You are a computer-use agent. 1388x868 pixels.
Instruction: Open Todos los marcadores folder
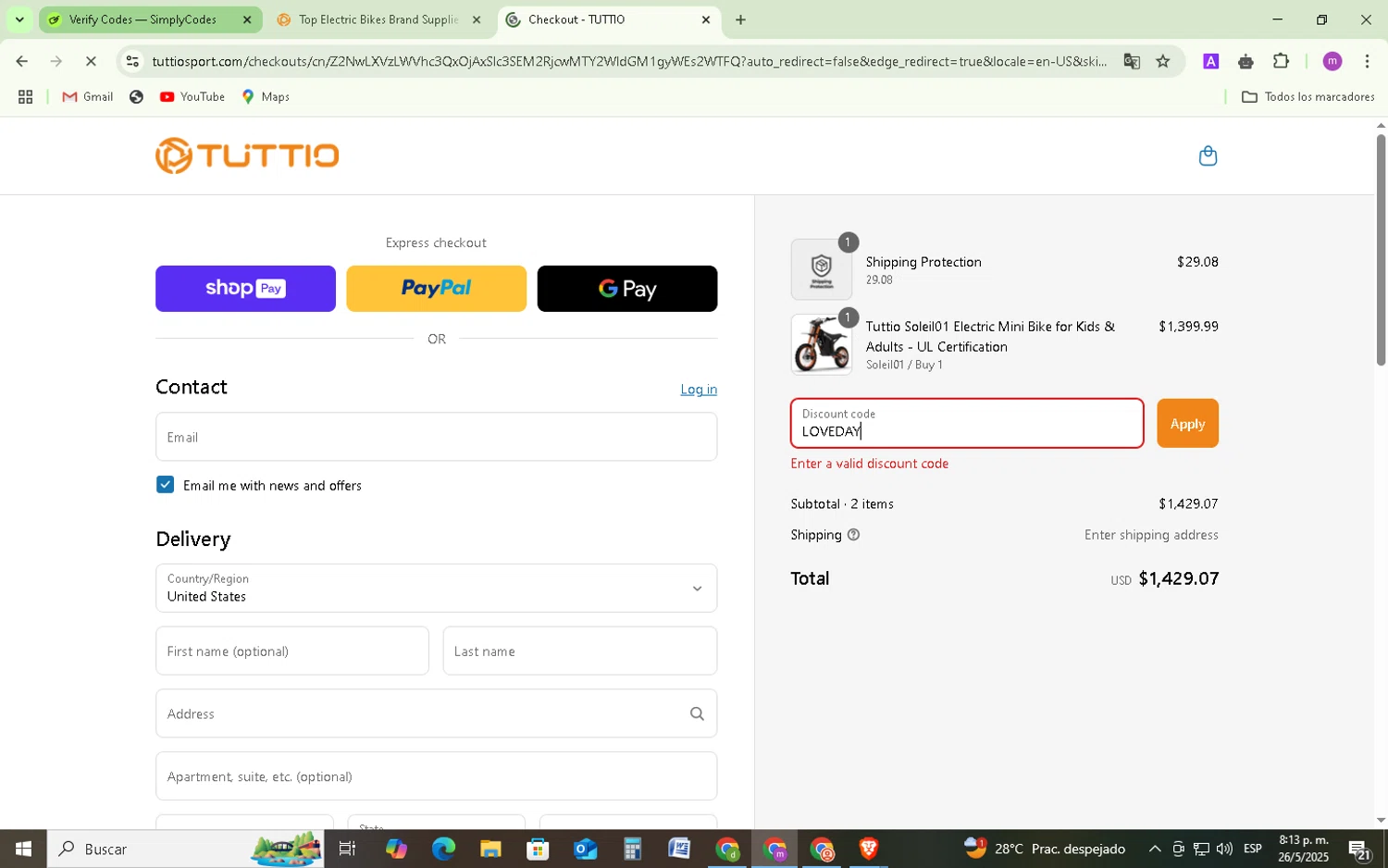[1307, 96]
